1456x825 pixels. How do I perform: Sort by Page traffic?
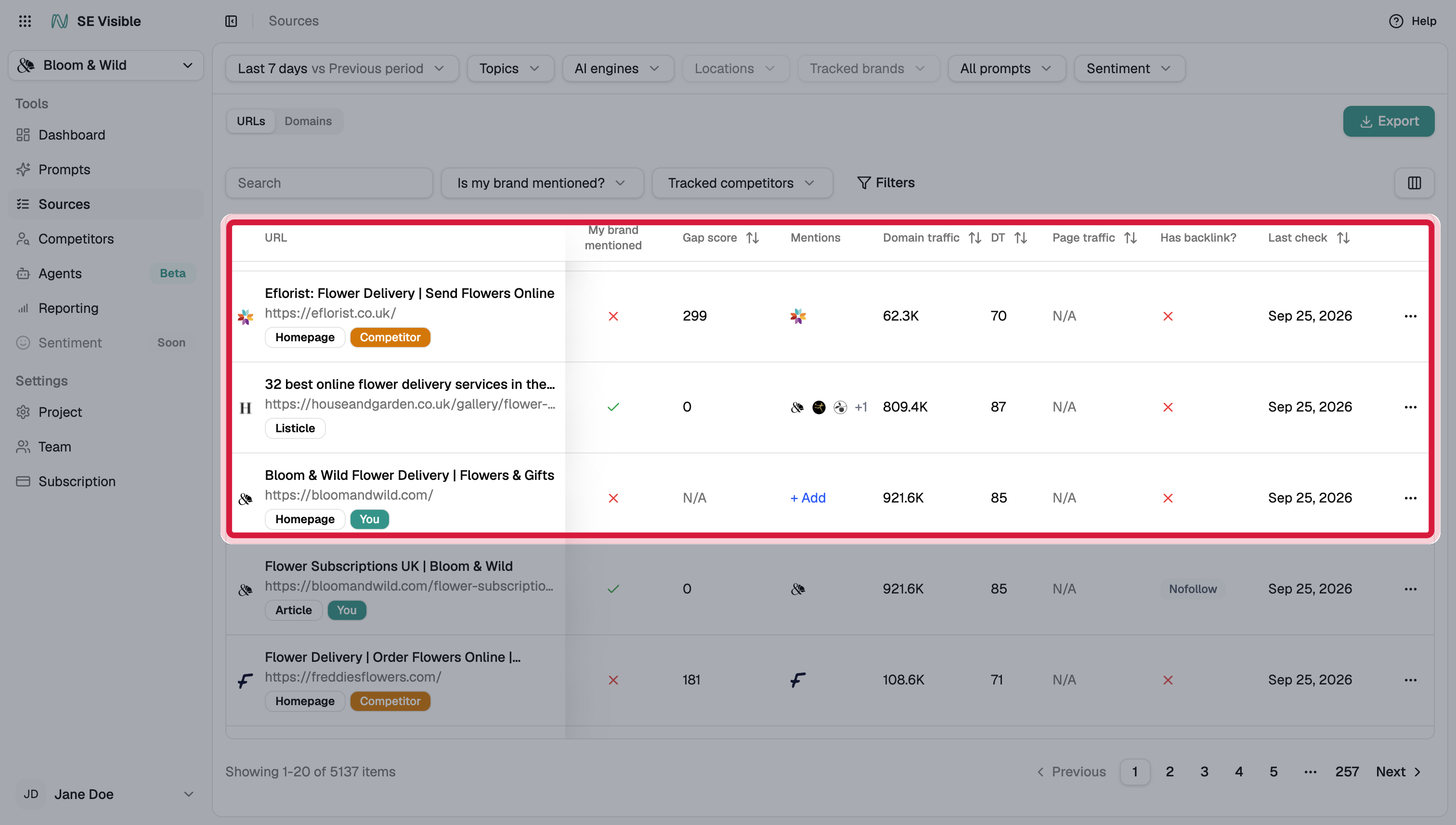click(x=1130, y=237)
